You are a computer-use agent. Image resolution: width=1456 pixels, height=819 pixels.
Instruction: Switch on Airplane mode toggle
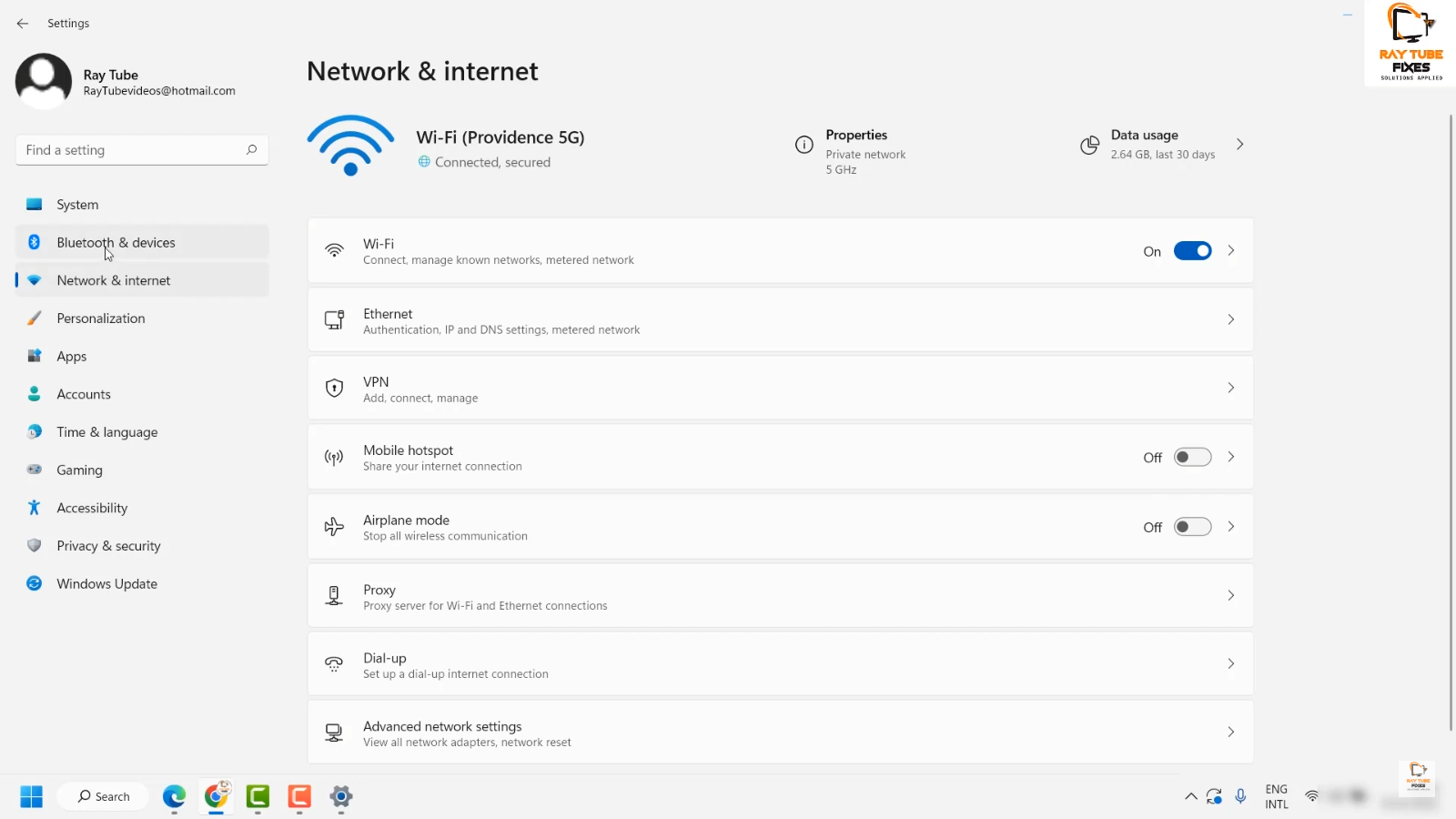(x=1192, y=527)
